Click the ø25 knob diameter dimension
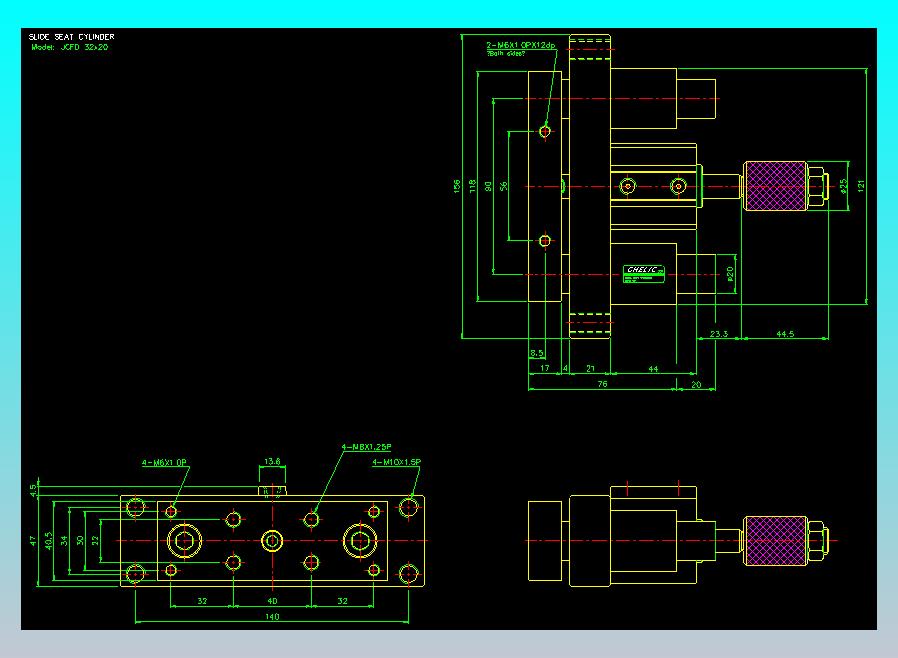This screenshot has height=658, width=898. (844, 186)
